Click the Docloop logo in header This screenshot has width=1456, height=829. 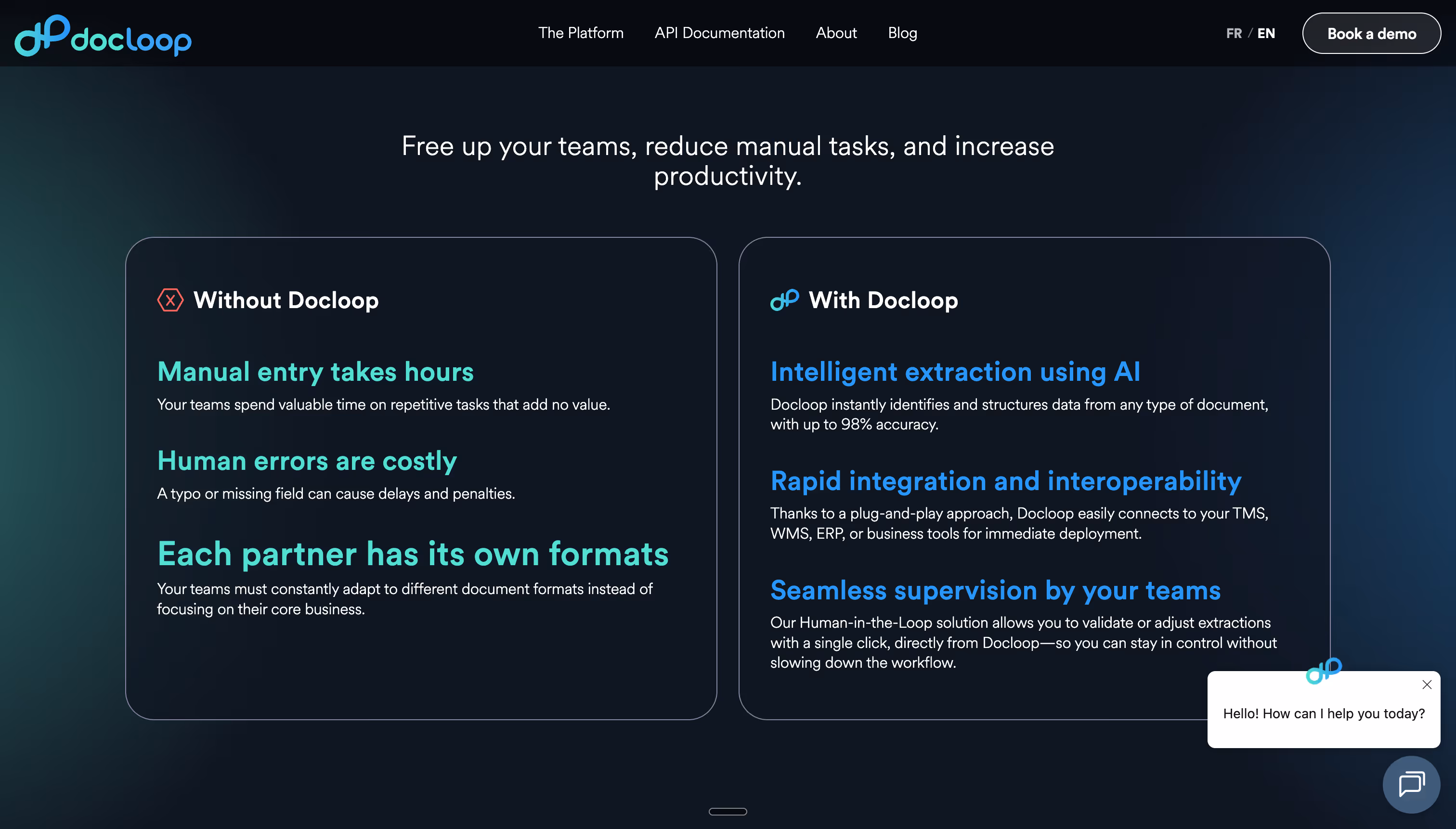pyautogui.click(x=103, y=35)
